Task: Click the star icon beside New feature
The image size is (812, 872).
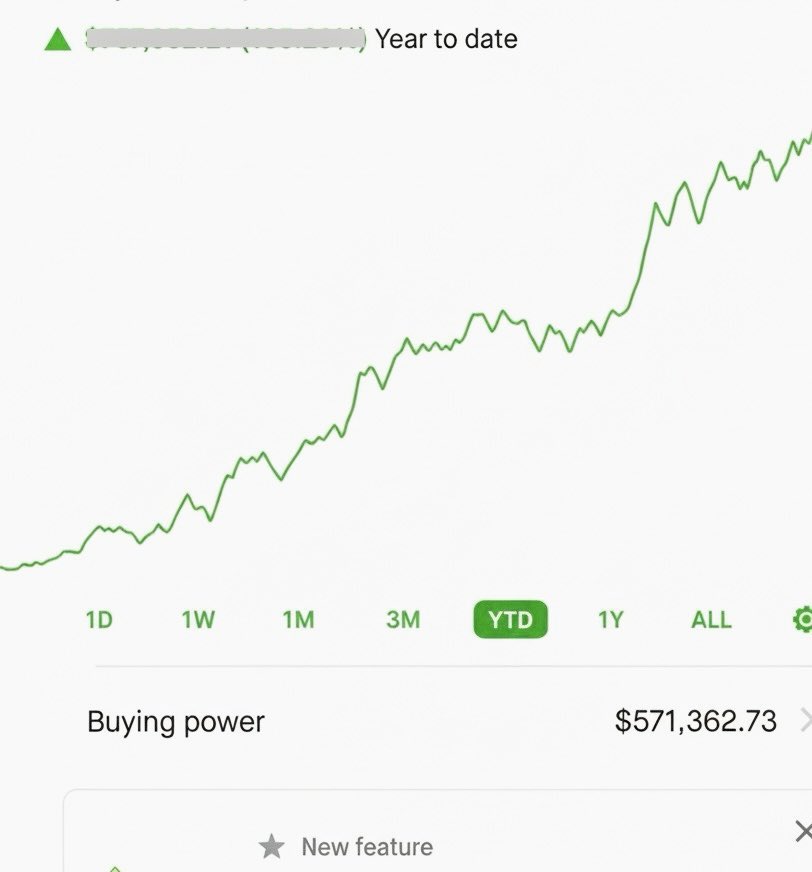Action: 271,847
